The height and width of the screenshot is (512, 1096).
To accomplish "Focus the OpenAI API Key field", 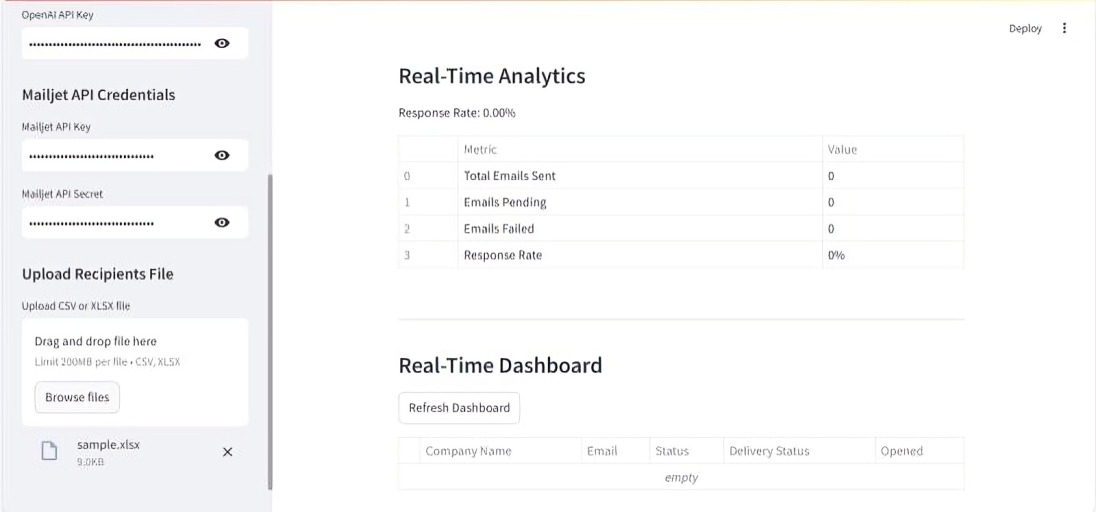I will tap(115, 44).
